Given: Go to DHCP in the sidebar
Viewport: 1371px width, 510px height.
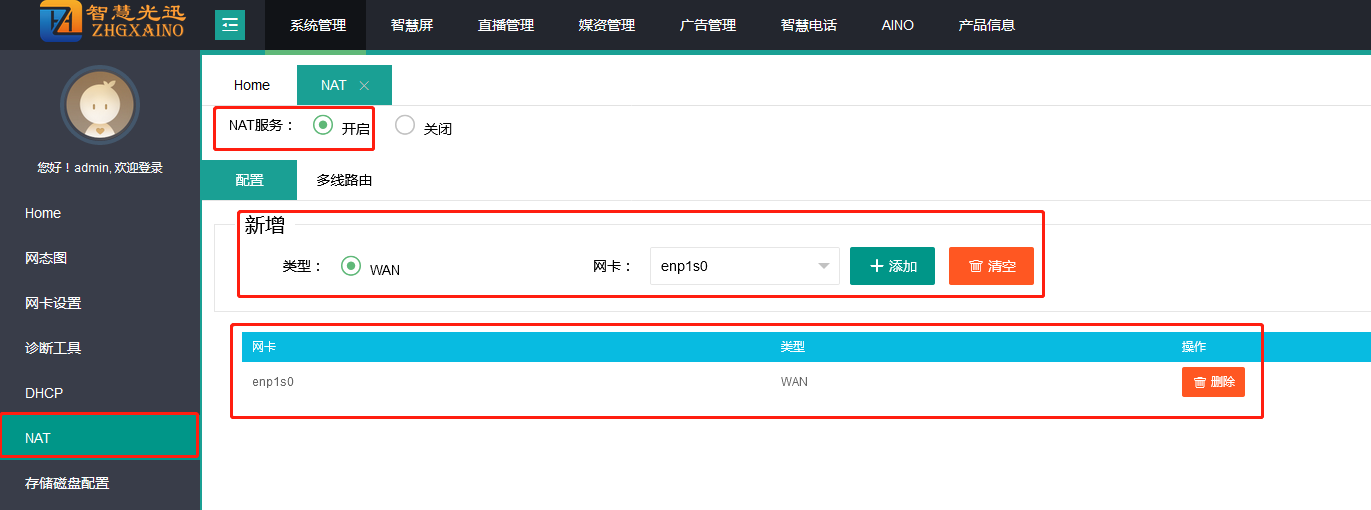Looking at the screenshot, I should [44, 393].
